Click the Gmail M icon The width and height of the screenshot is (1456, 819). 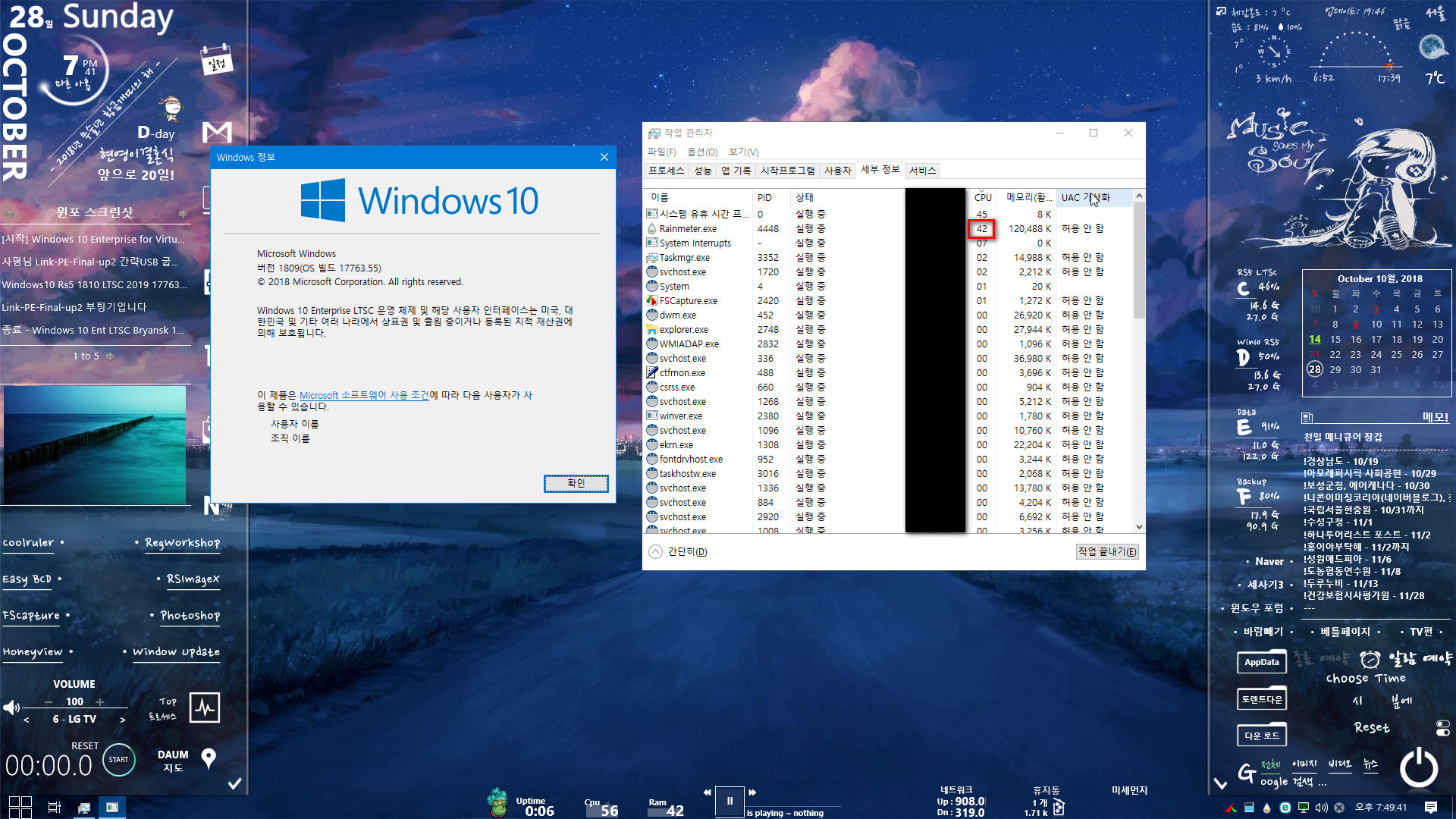click(217, 132)
